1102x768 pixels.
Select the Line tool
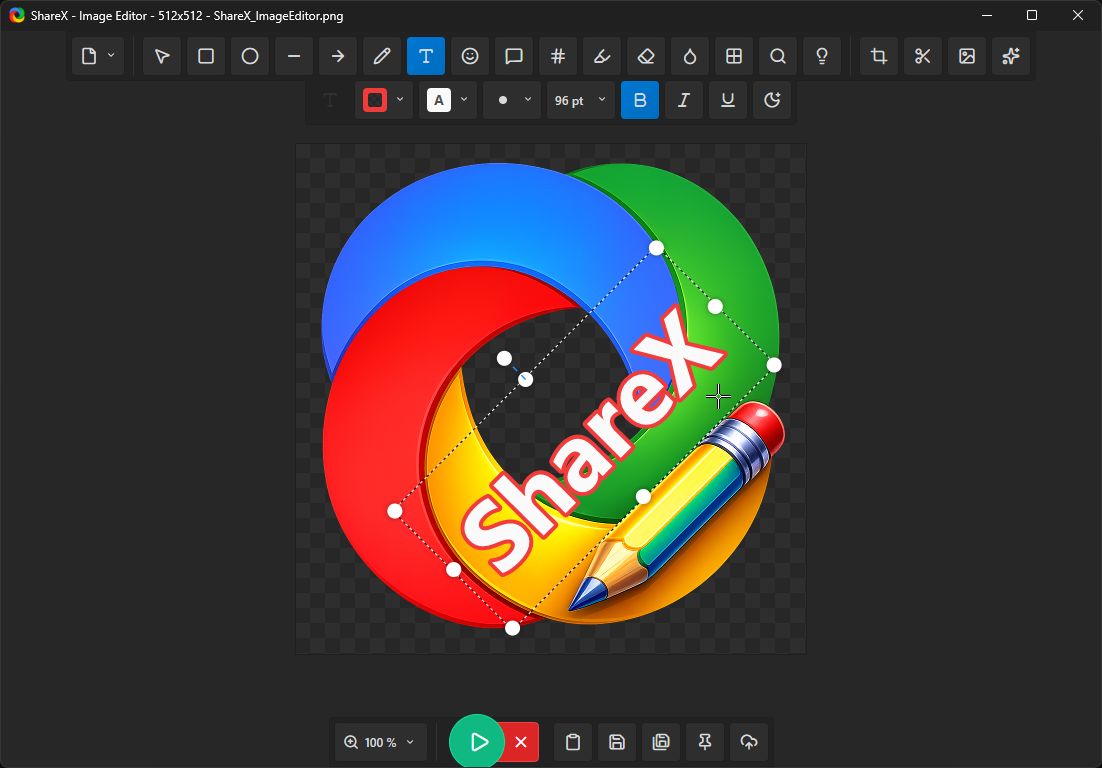click(294, 56)
